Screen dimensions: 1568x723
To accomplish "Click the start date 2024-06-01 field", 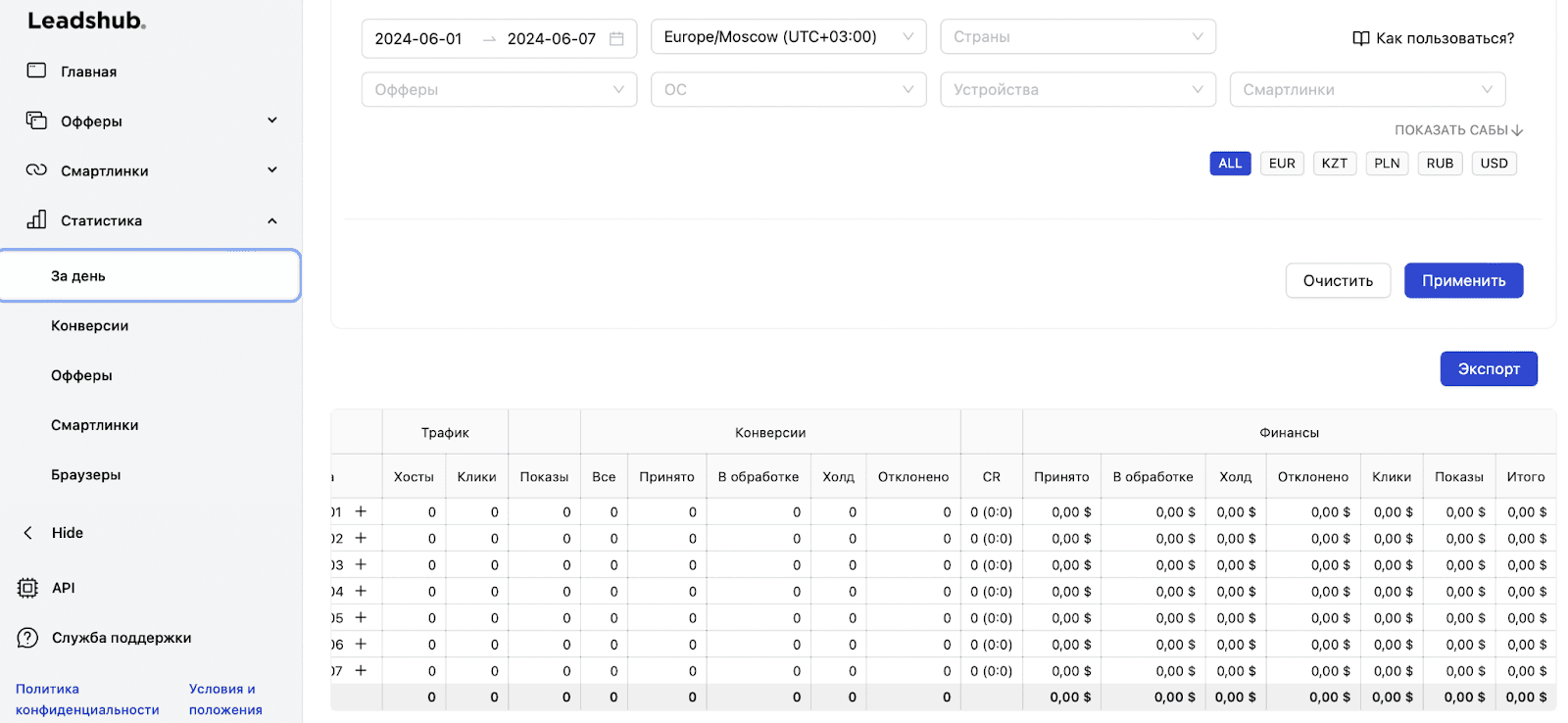I will 418,39.
